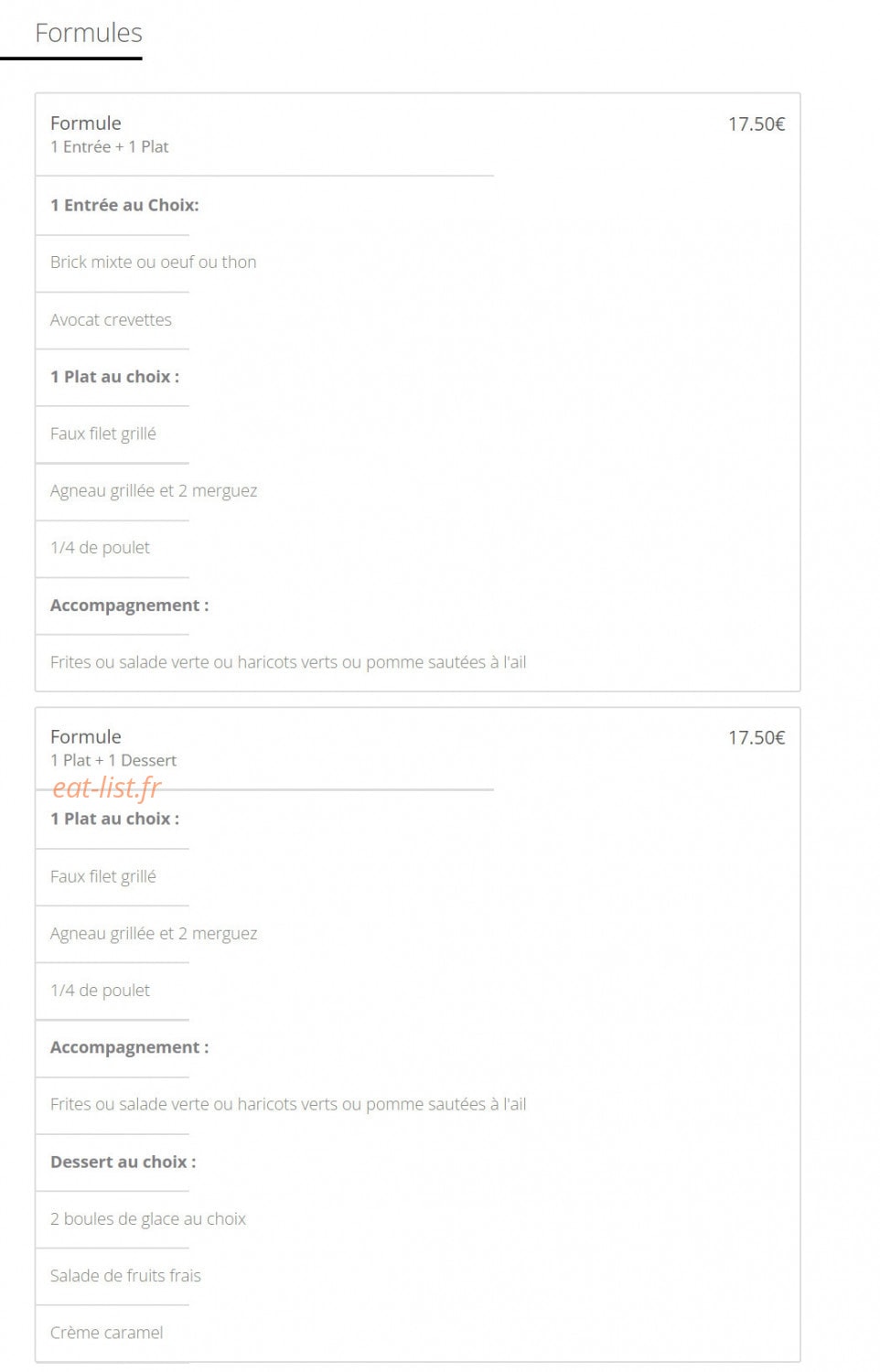Select the first Frites ou salade verte side line
Screen dimensions: 880x1372
click(x=288, y=662)
